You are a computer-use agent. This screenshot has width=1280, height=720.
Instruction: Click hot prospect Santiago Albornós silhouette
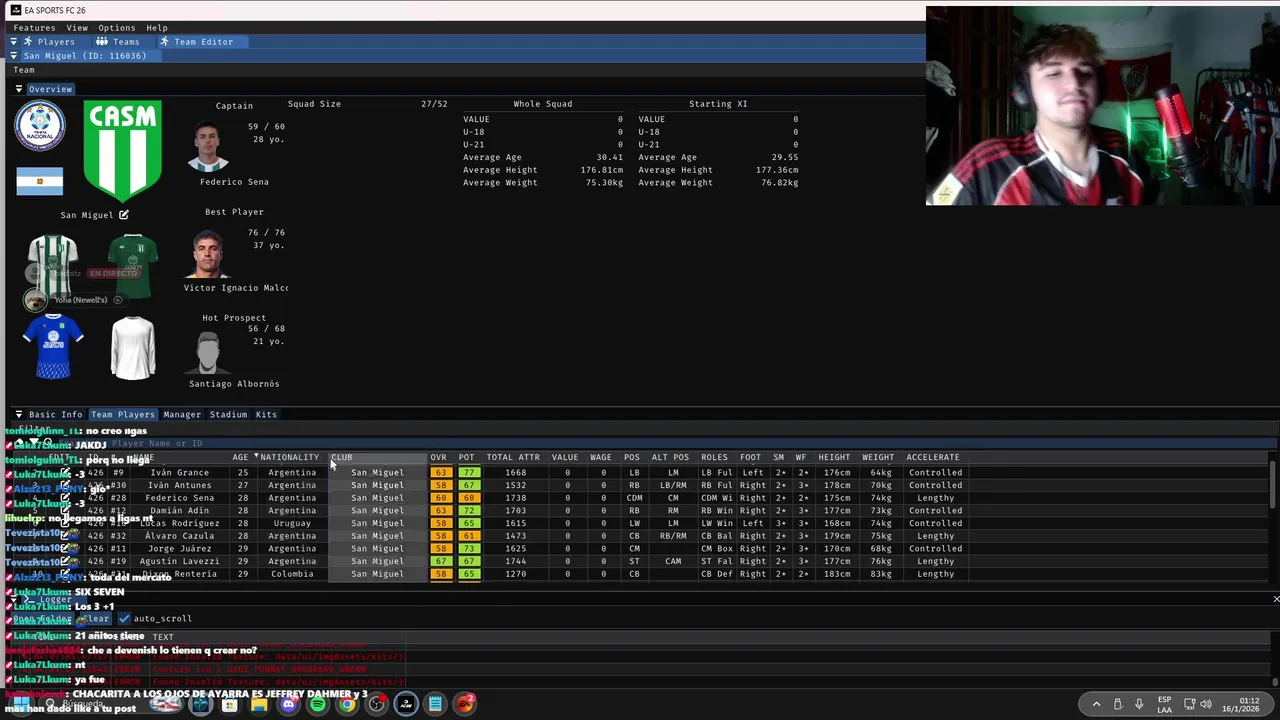(x=208, y=351)
